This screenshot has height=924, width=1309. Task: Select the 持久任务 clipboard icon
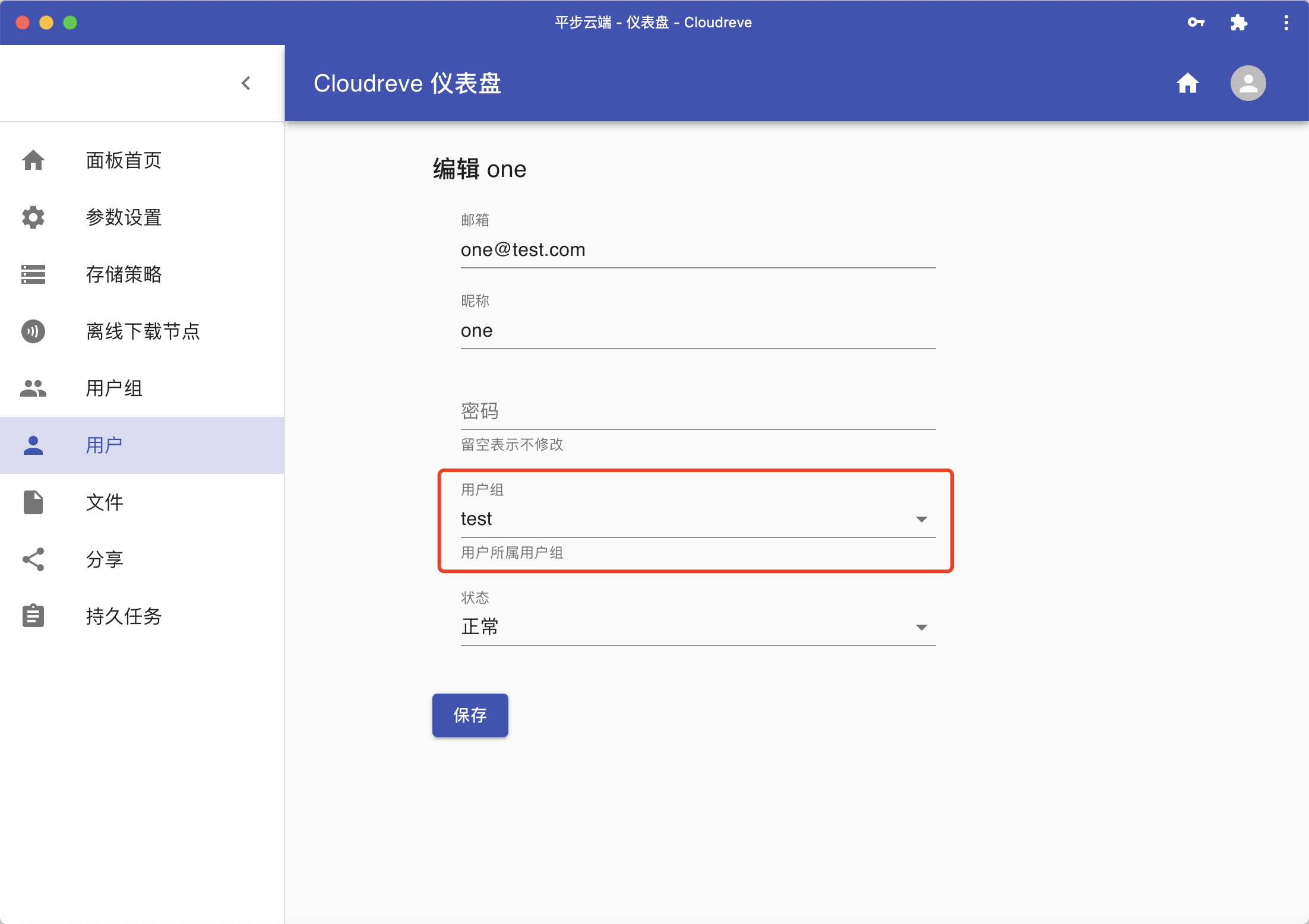pos(33,616)
